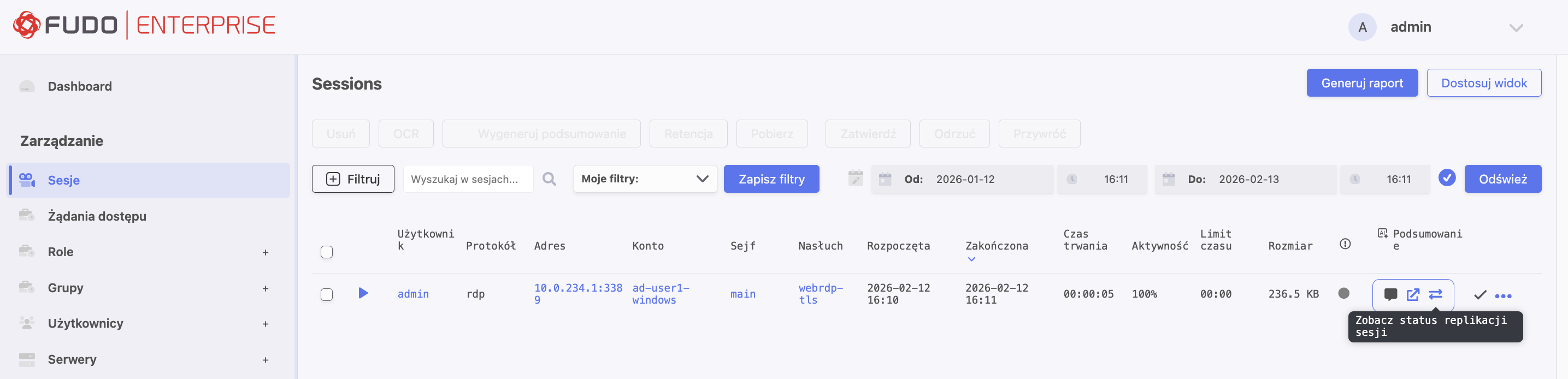The height and width of the screenshot is (379, 1568).
Task: Open the ad-user1-windows account link
Action: (x=660, y=294)
